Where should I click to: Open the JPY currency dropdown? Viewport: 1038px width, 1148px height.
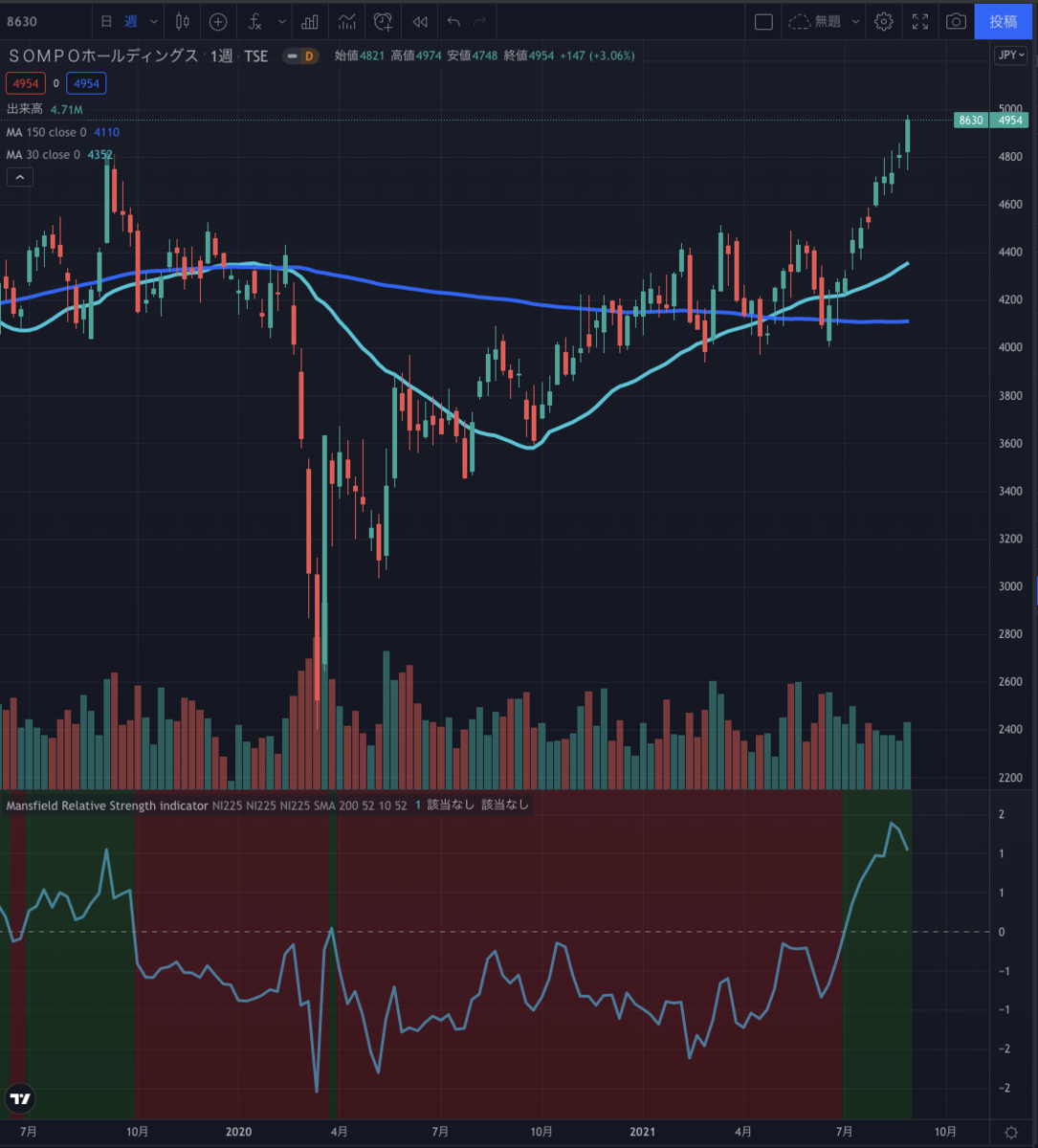pos(1010,55)
